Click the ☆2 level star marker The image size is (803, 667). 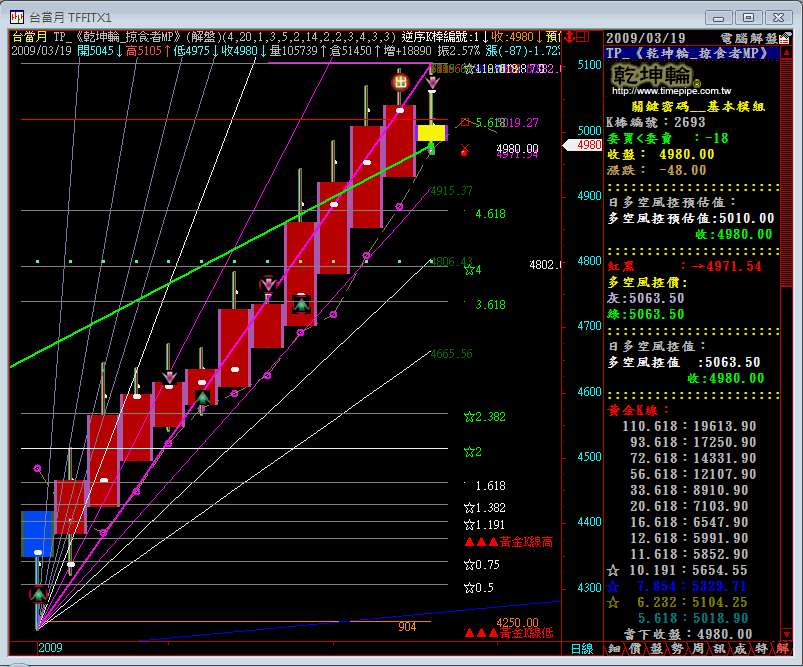coord(469,452)
